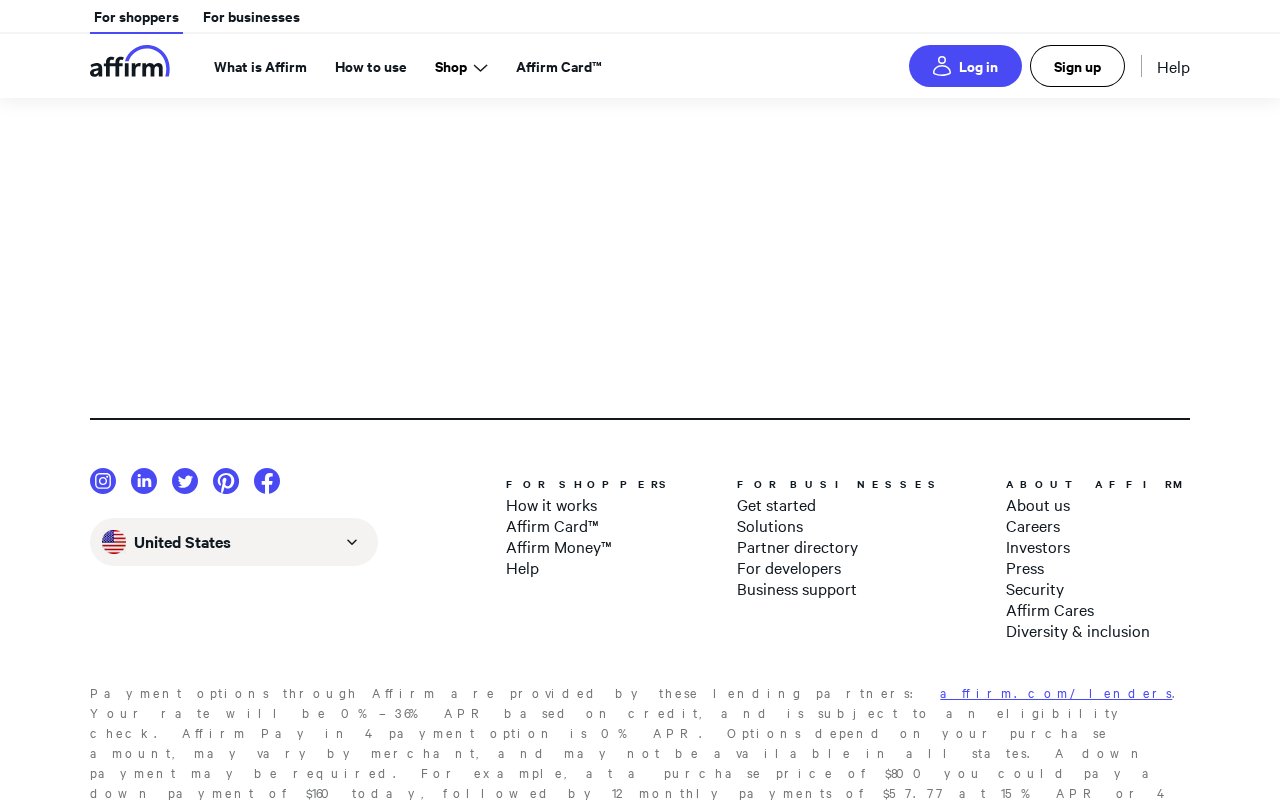The width and height of the screenshot is (1280, 800).
Task: Open Affirm's Instagram page icon
Action: coord(103,481)
